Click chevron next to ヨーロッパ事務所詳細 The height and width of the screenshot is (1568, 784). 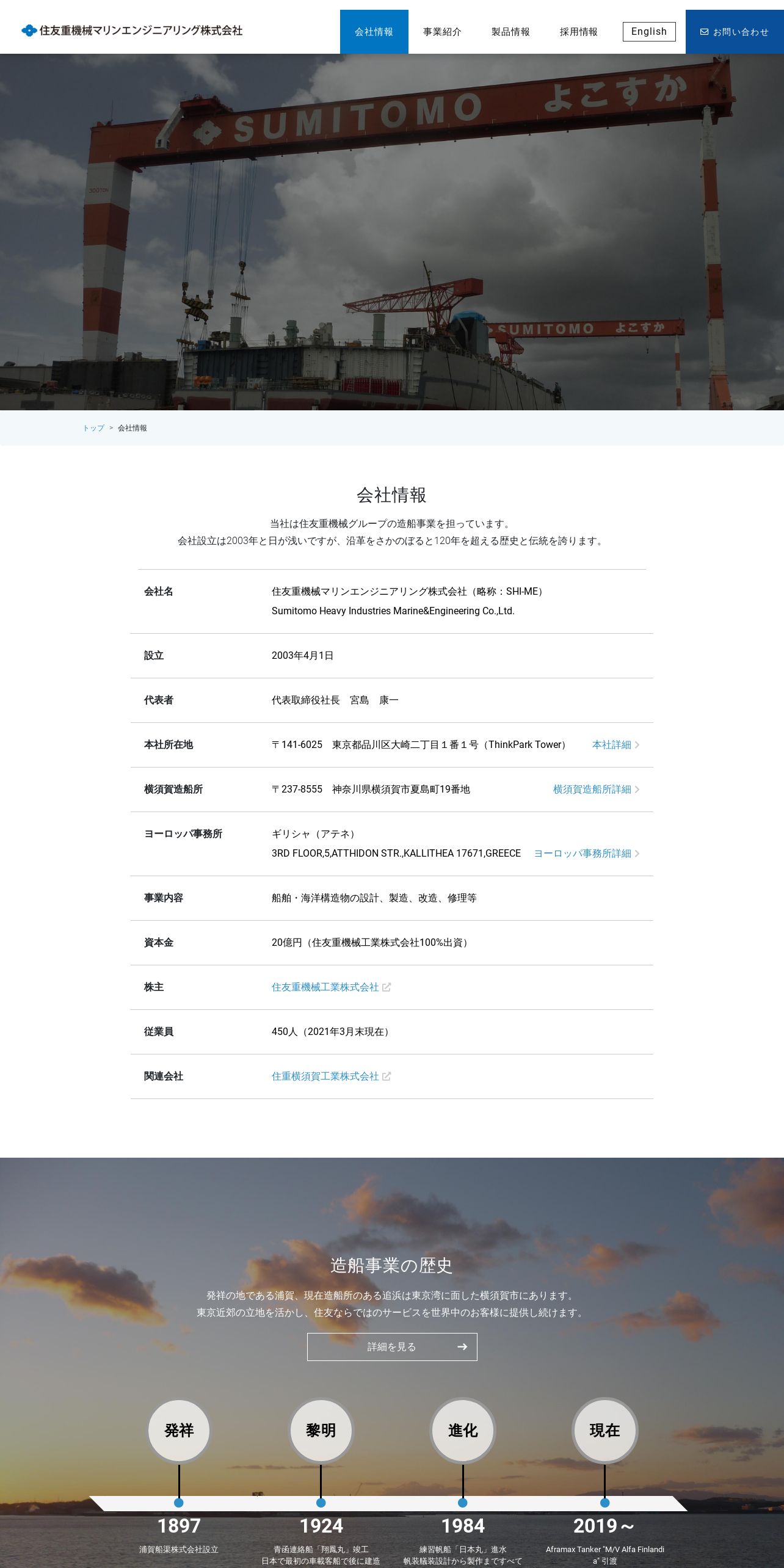[637, 854]
